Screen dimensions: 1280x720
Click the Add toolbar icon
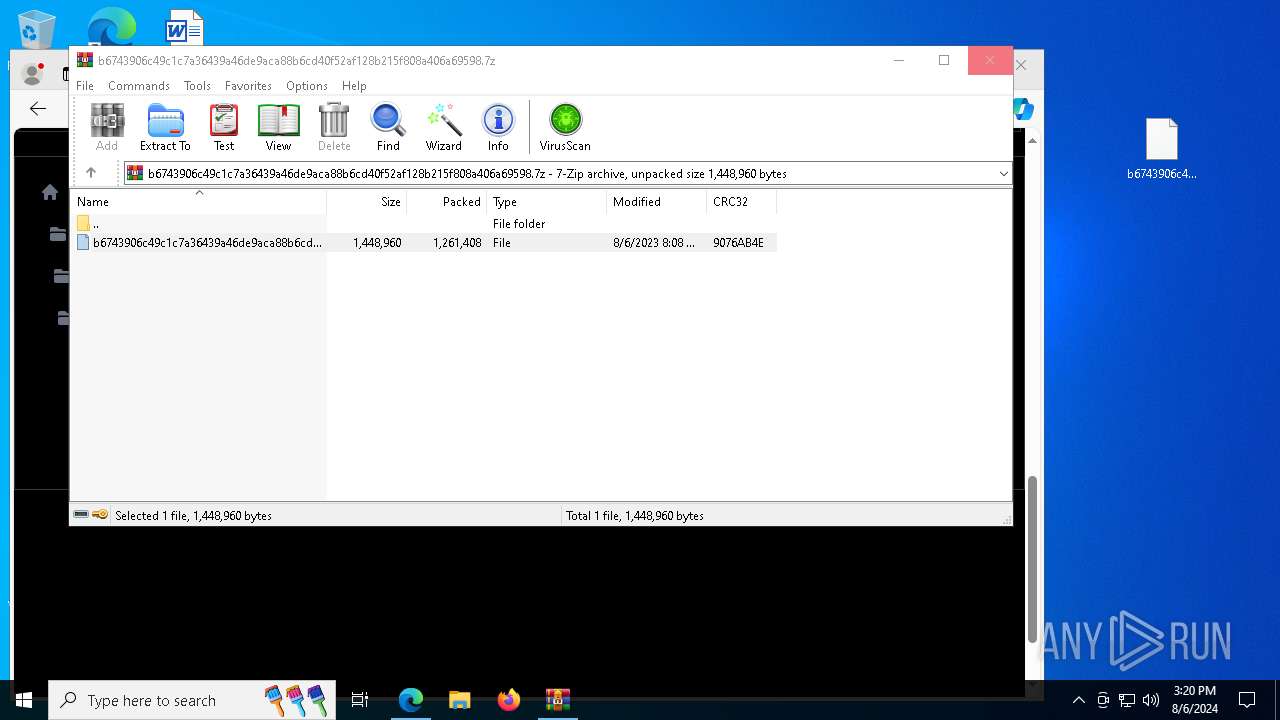[107, 127]
